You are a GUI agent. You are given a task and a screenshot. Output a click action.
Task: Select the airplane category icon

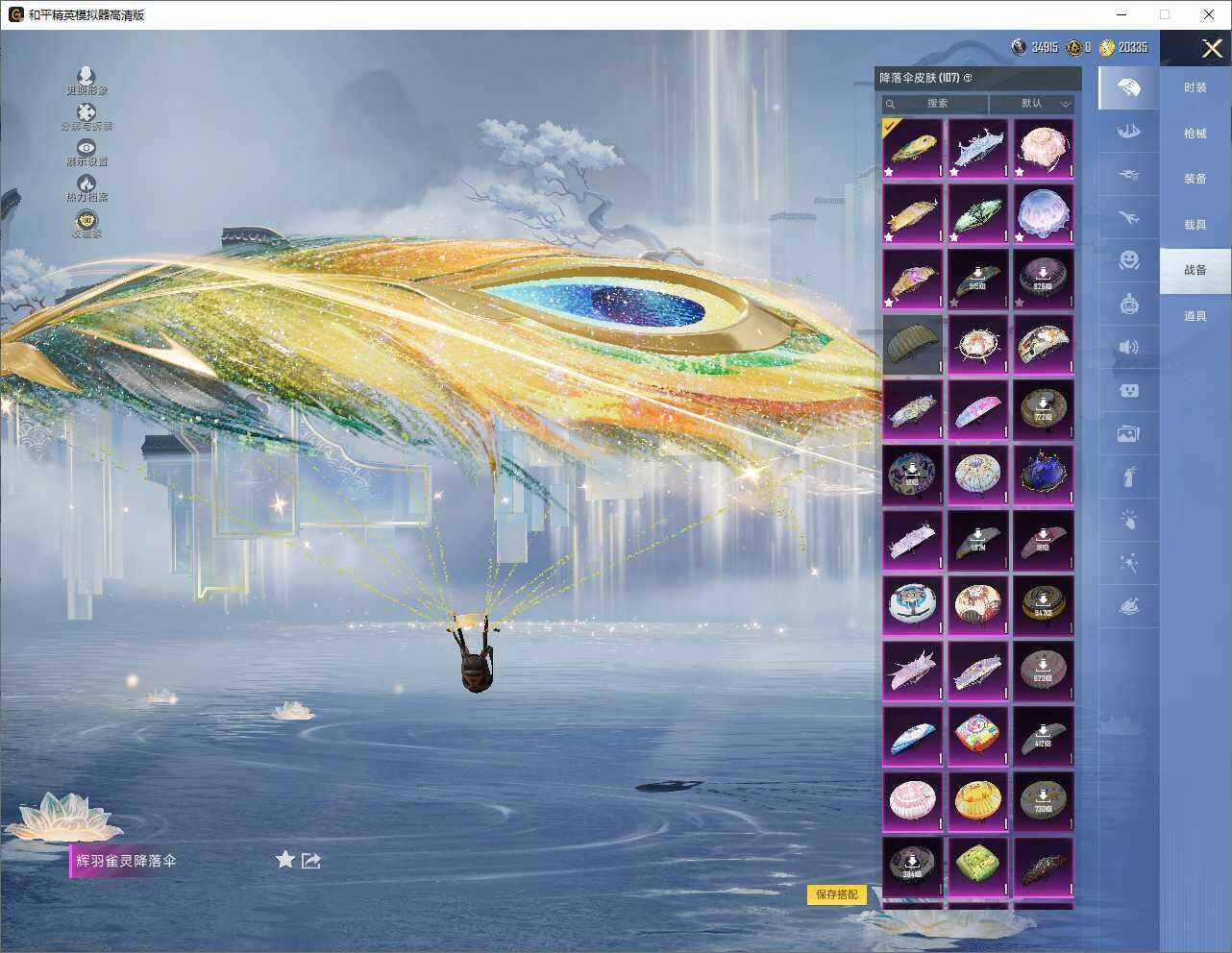(x=1129, y=218)
